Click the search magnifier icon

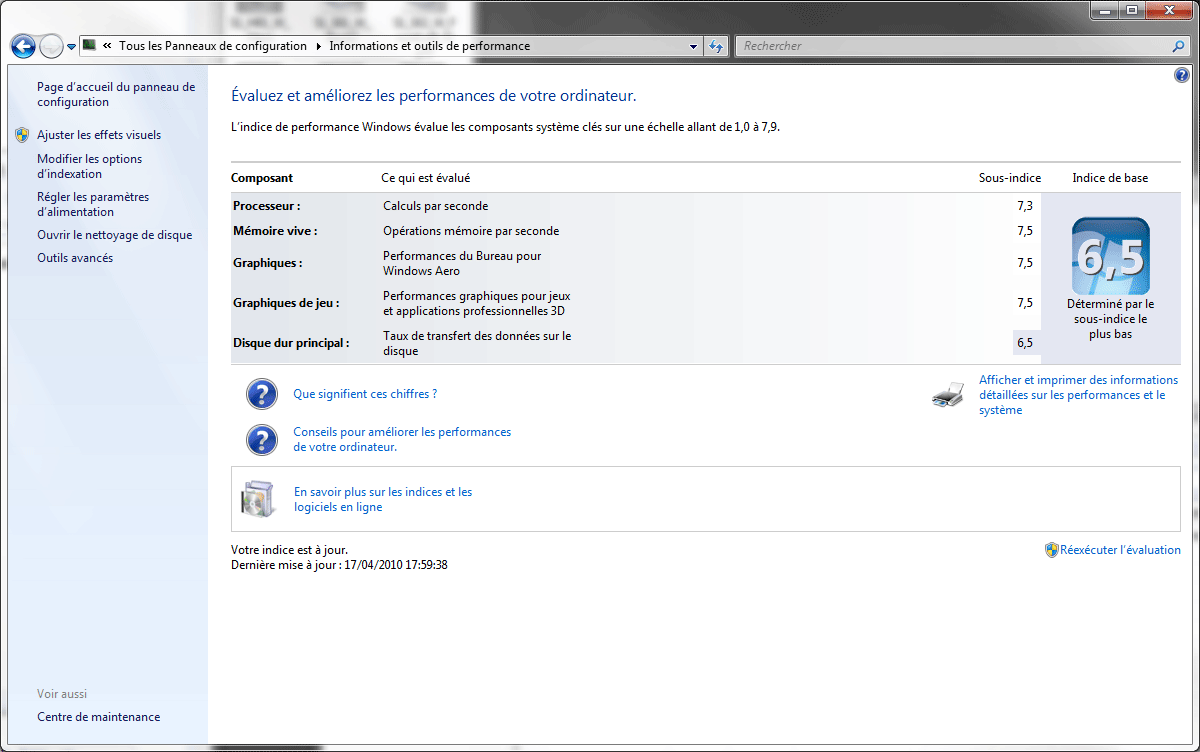[x=1179, y=46]
